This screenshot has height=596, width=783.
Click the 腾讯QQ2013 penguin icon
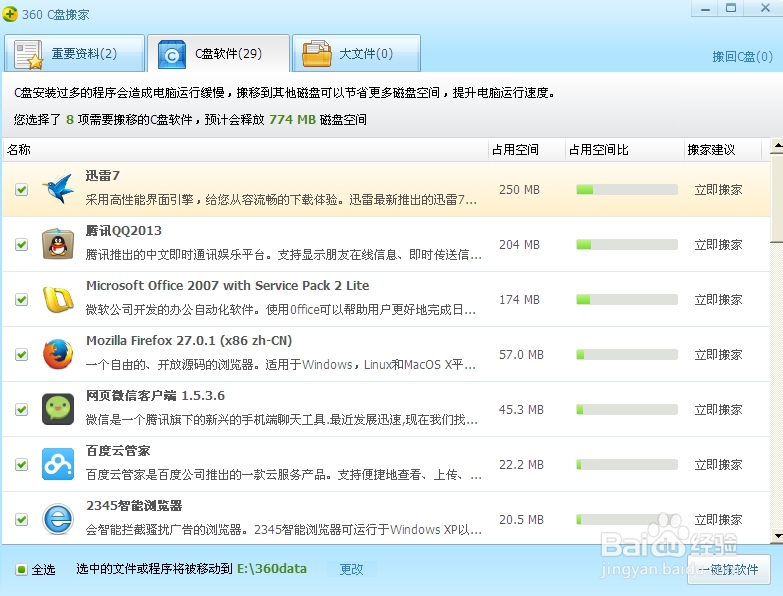[x=58, y=244]
